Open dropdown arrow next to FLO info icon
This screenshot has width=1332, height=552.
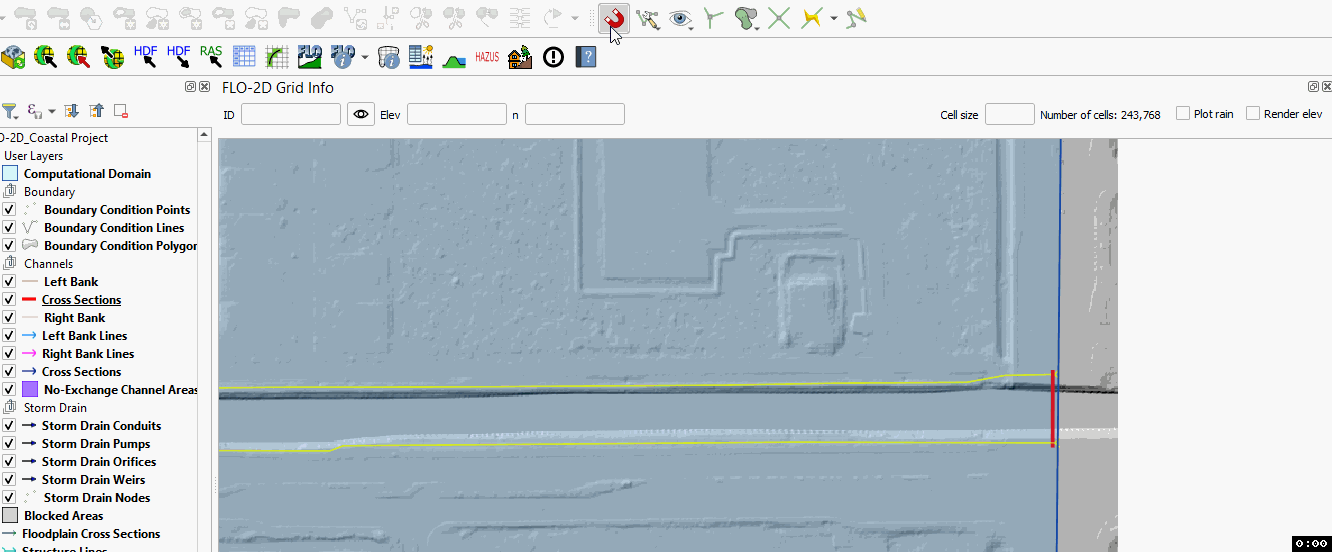(x=365, y=57)
